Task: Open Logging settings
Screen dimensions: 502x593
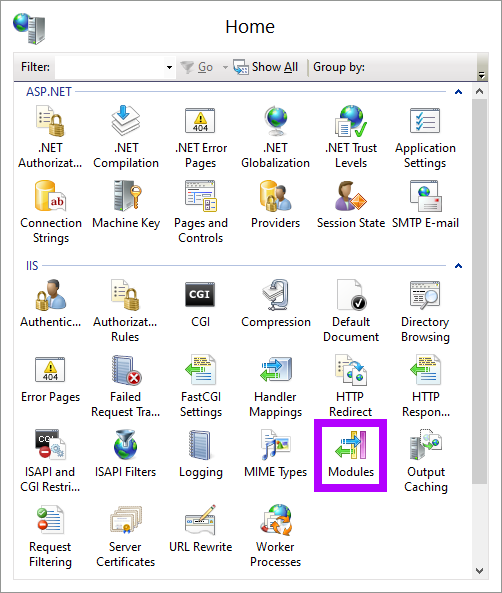Action: 200,454
